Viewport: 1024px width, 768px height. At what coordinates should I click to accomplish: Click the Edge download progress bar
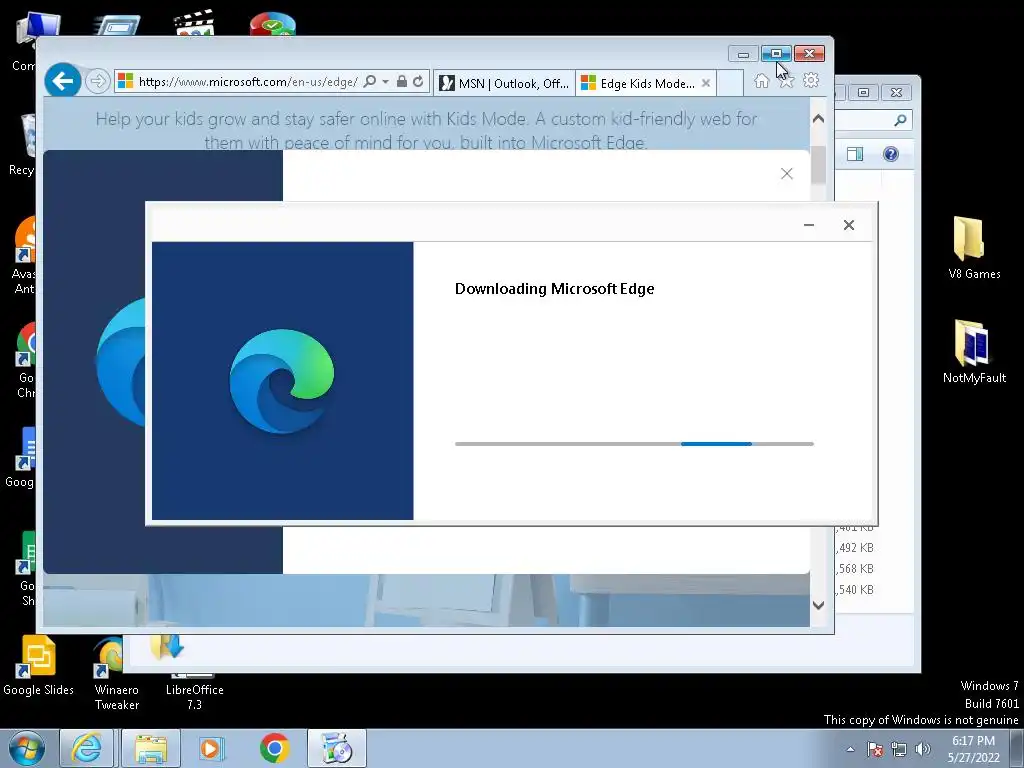634,443
